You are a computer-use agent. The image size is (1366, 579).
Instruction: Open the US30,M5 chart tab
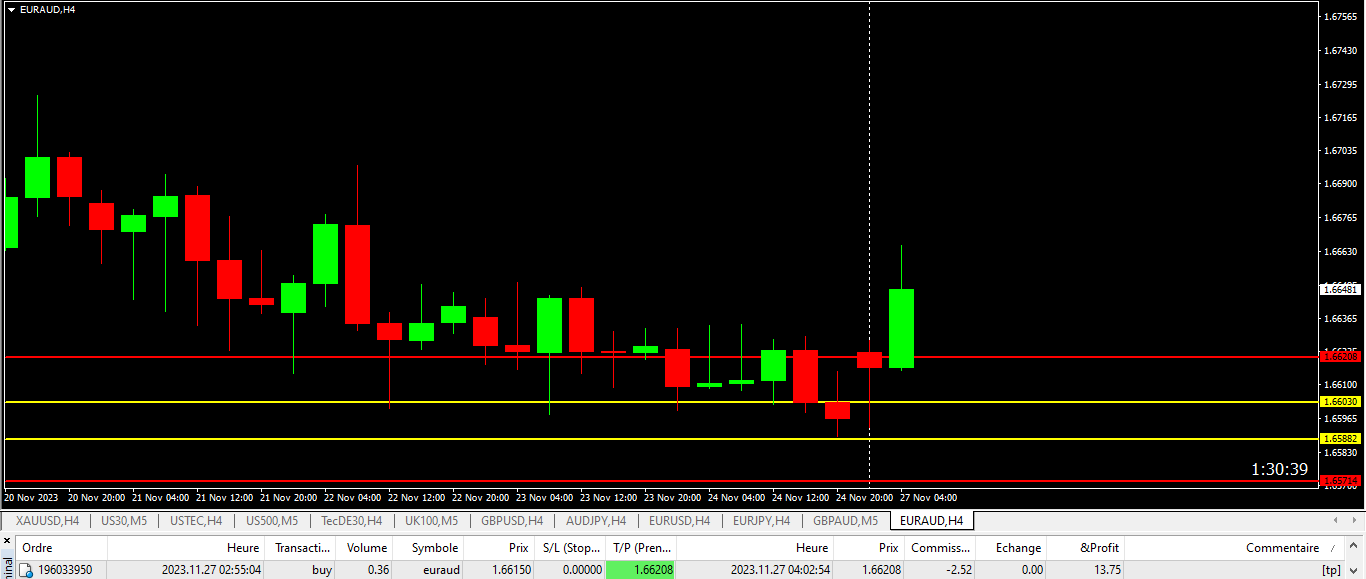[x=124, y=521]
